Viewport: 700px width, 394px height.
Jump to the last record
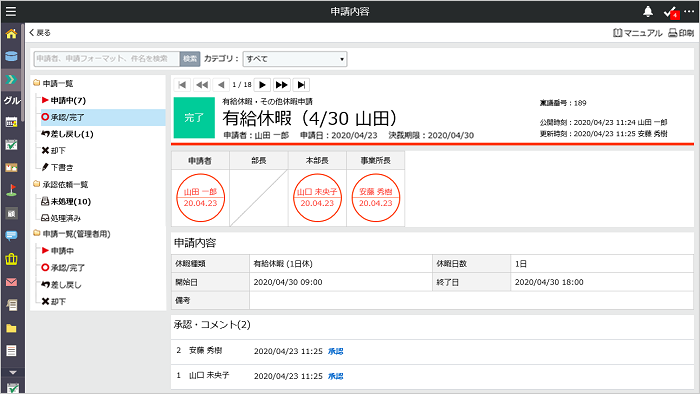pos(301,85)
